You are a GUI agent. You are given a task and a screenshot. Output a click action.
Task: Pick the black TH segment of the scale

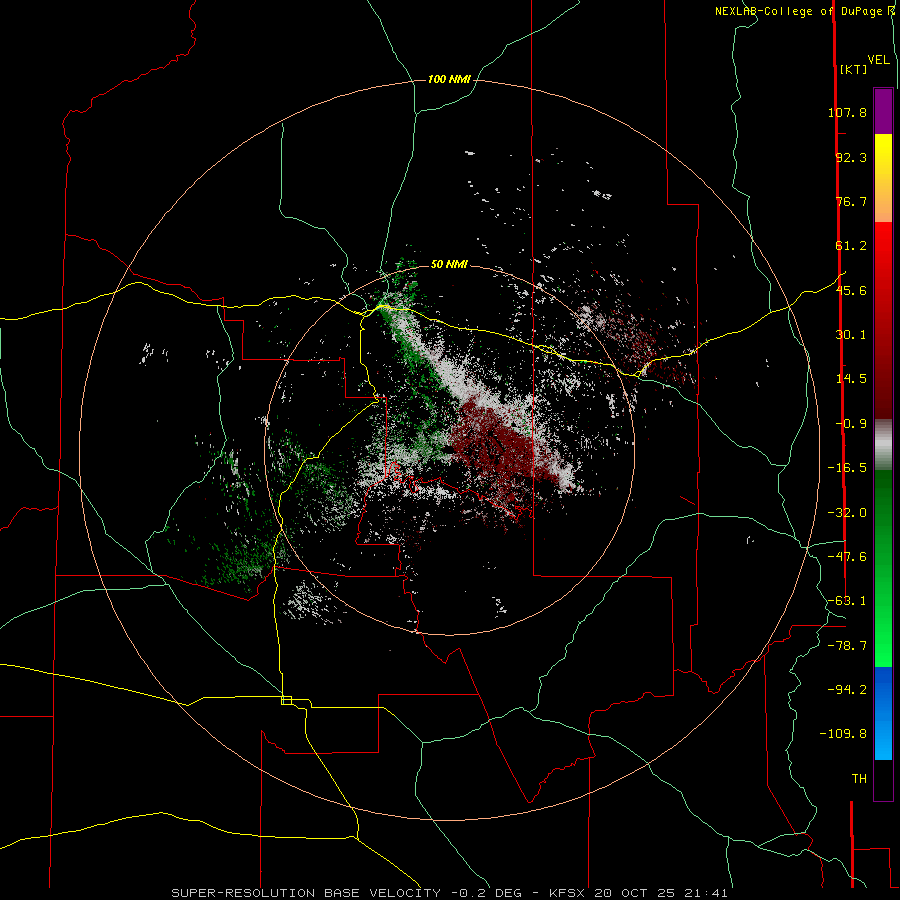[x=883, y=780]
